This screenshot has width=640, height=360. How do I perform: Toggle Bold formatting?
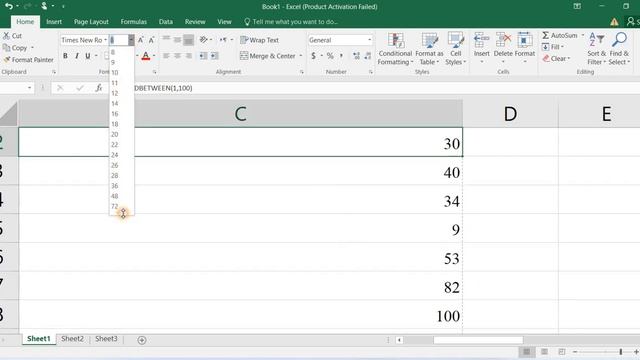(x=65, y=56)
